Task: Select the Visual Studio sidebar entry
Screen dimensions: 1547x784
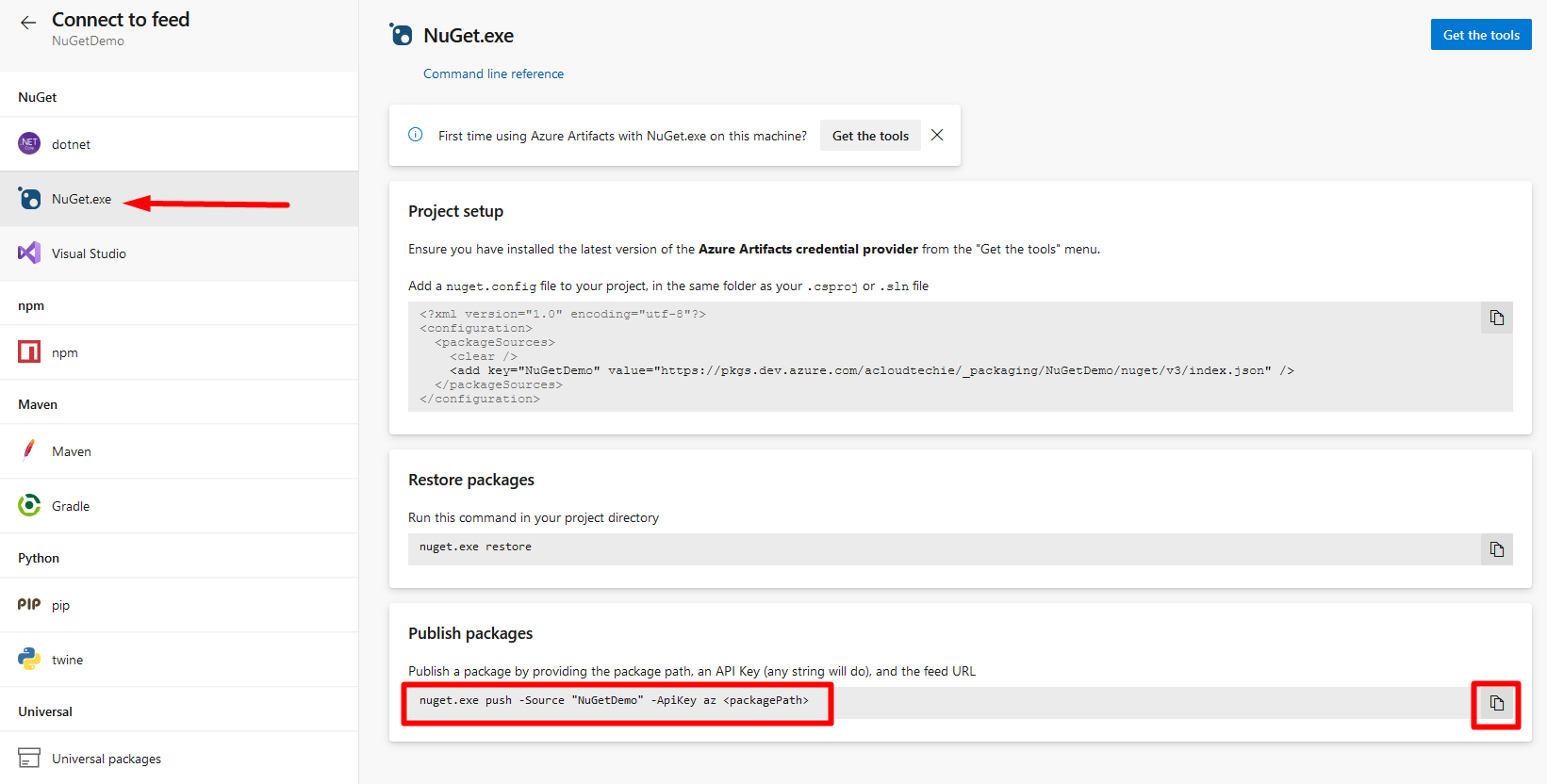Action: 179,253
